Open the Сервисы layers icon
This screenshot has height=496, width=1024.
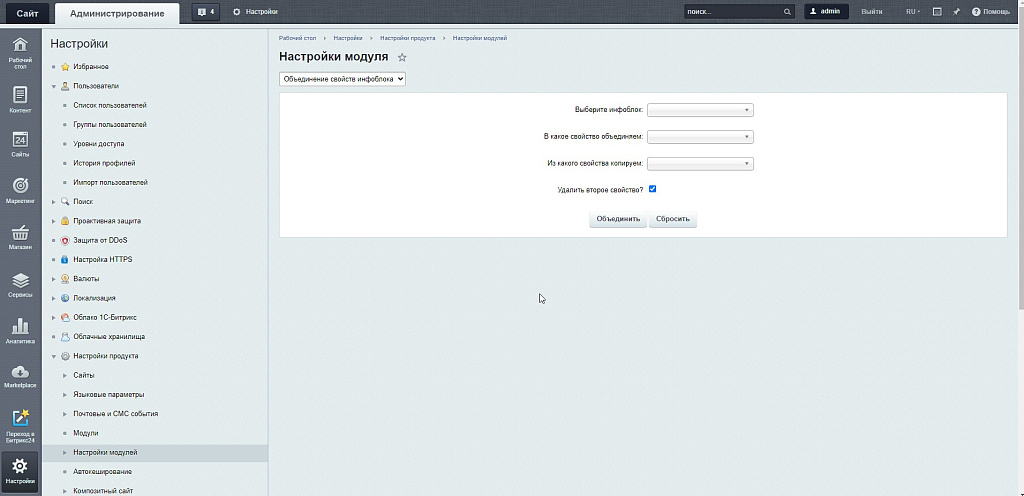[x=20, y=284]
